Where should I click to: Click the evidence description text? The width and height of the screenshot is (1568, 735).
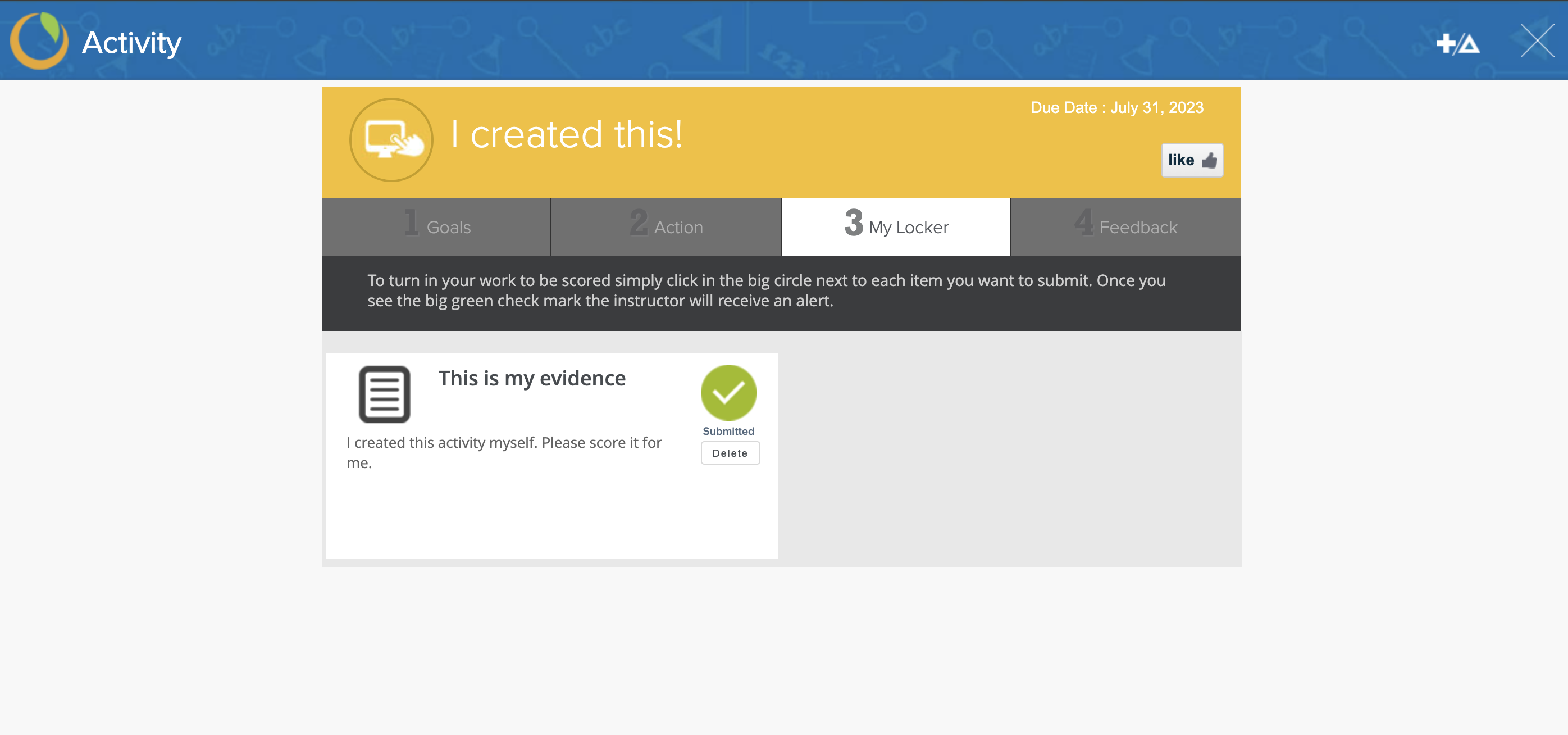pos(503,452)
